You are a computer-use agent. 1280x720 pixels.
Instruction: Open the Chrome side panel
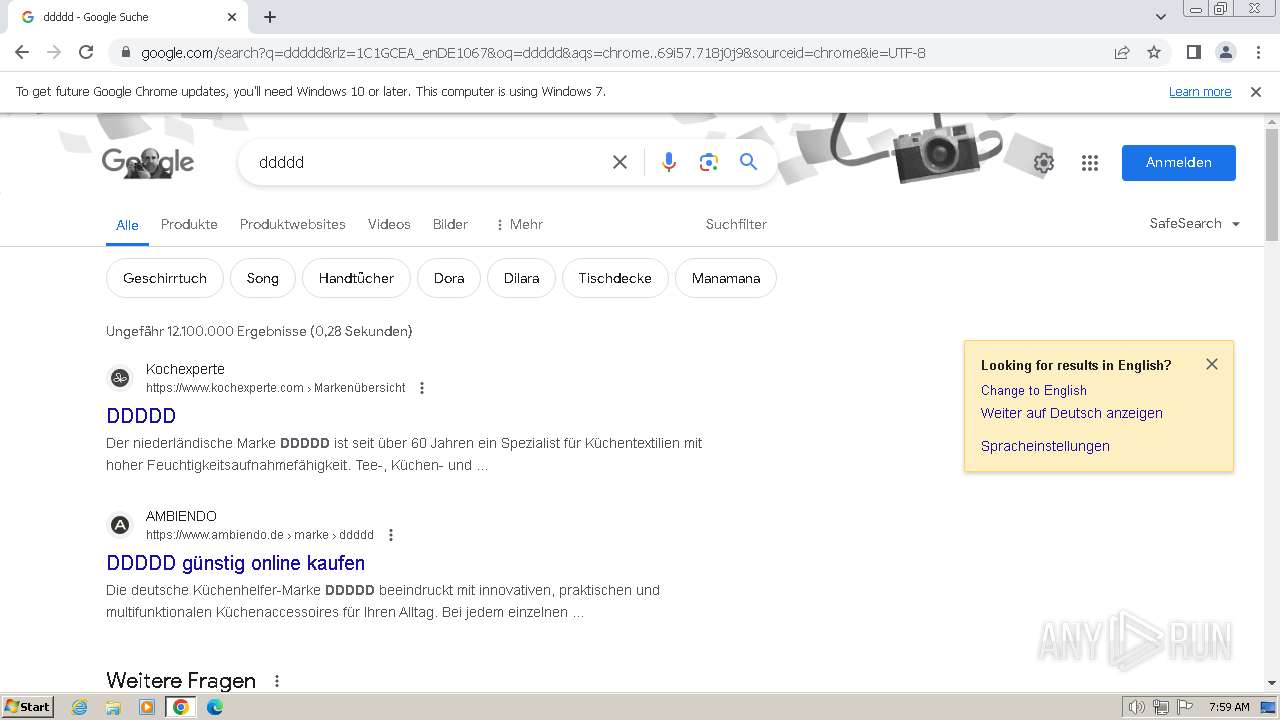pos(1193,52)
